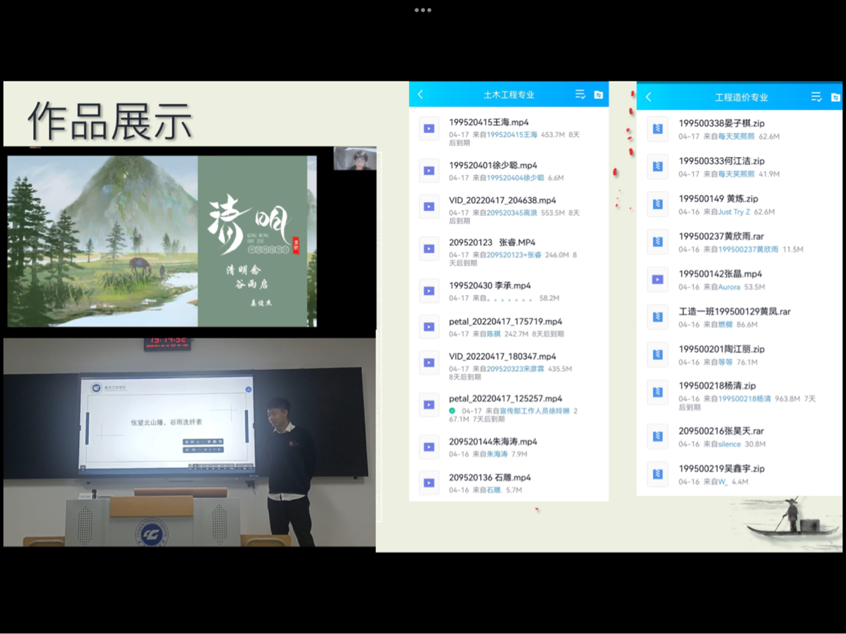Image resolution: width=846 pixels, height=634 pixels.
Task: Select 209520123 张睿.MP4 file entry
Action: pyautogui.click(x=492, y=242)
